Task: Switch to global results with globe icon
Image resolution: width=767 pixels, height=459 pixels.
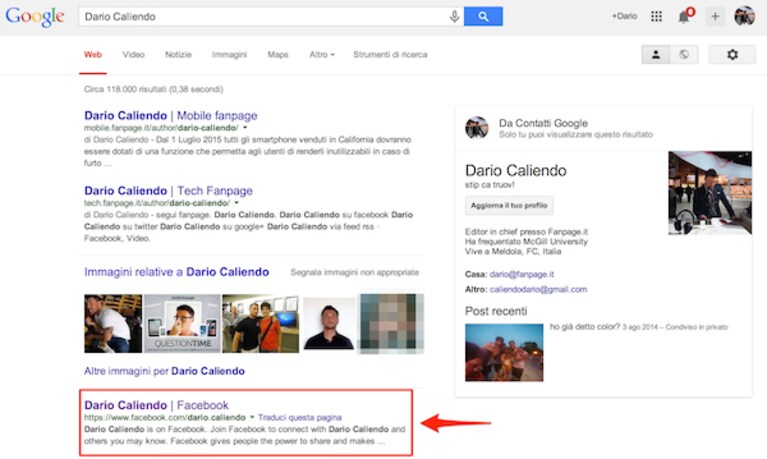Action: tap(684, 55)
